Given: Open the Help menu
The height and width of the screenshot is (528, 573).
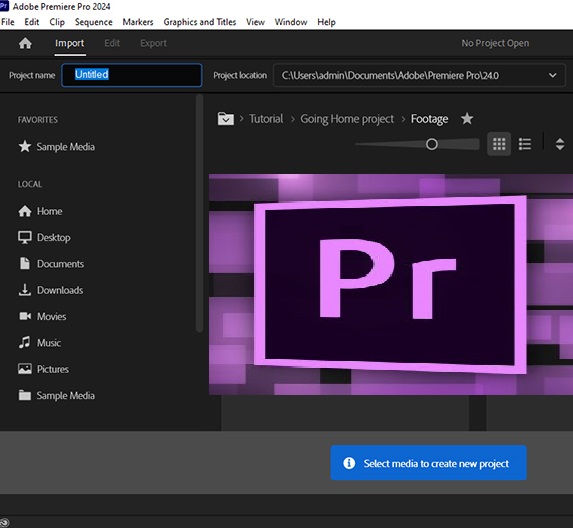Looking at the screenshot, I should click(326, 22).
